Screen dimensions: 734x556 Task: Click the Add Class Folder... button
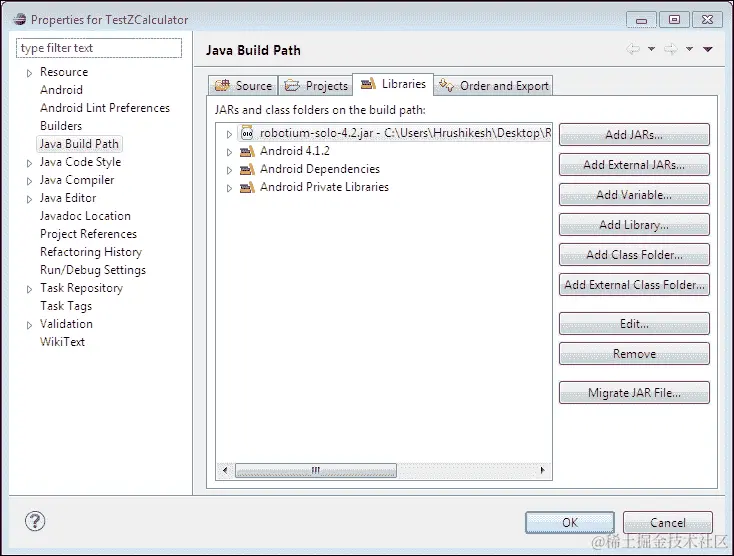pos(634,255)
